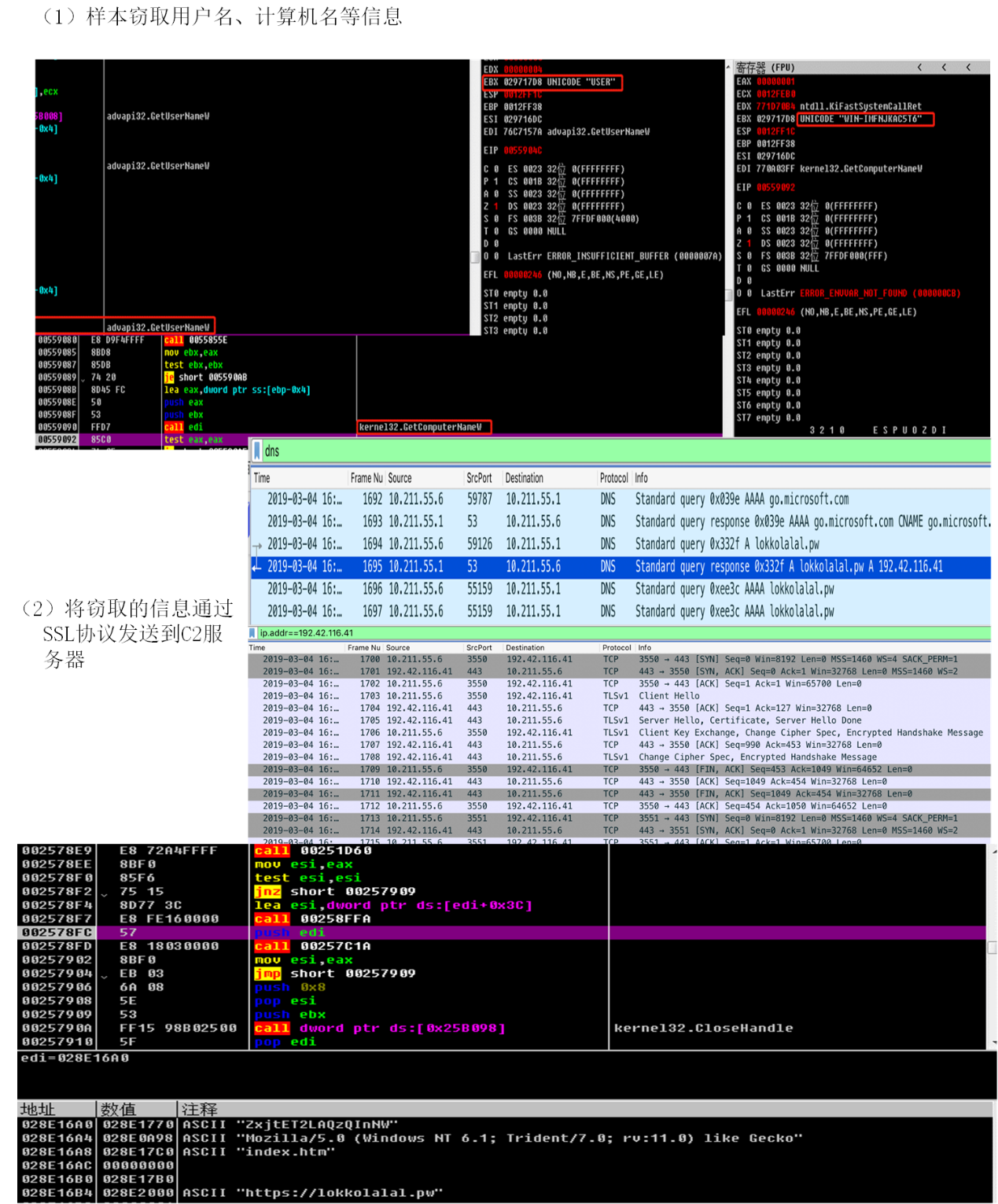Click the Info column header in the ip.addr packet list

(644, 648)
